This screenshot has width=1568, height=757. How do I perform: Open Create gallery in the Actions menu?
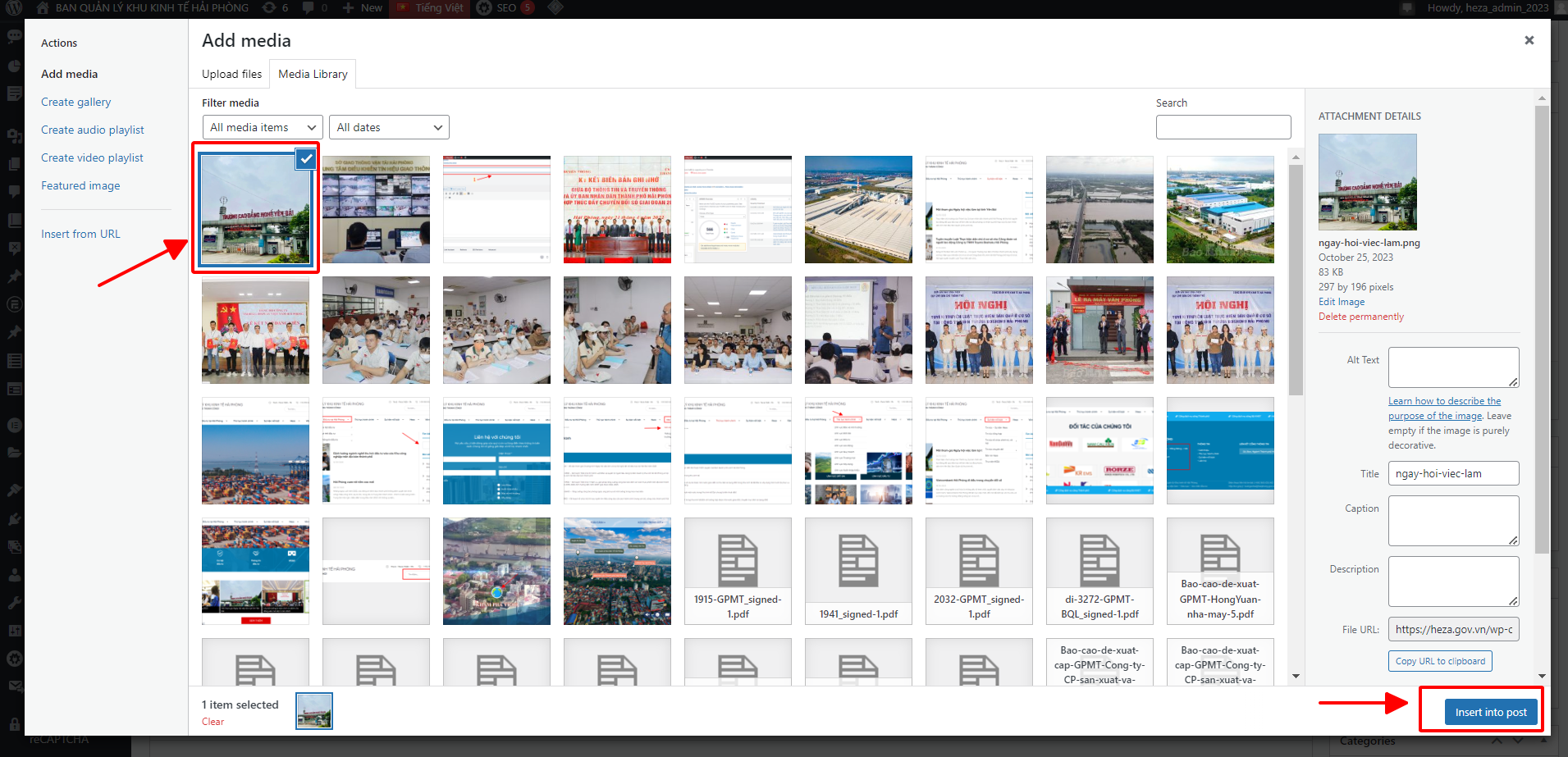pyautogui.click(x=75, y=102)
